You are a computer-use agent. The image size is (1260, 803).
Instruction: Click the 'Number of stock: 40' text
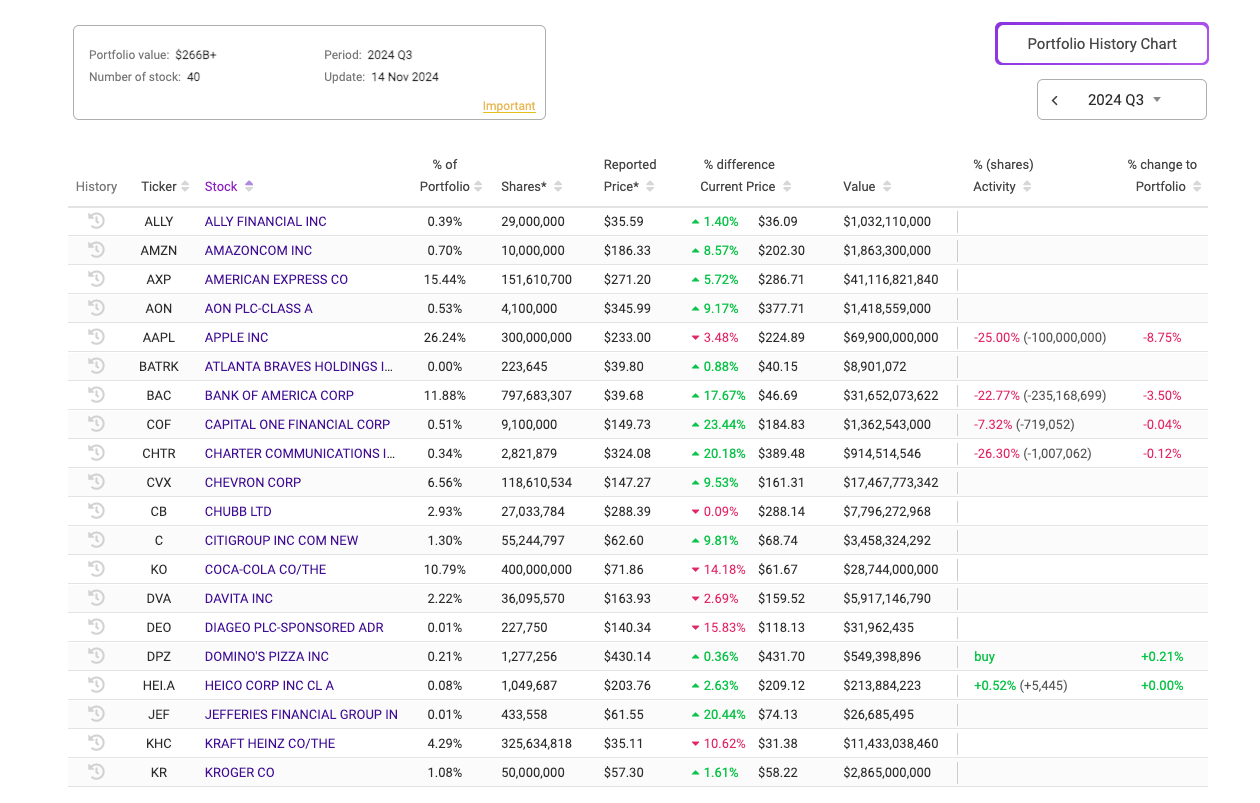[x=144, y=77]
